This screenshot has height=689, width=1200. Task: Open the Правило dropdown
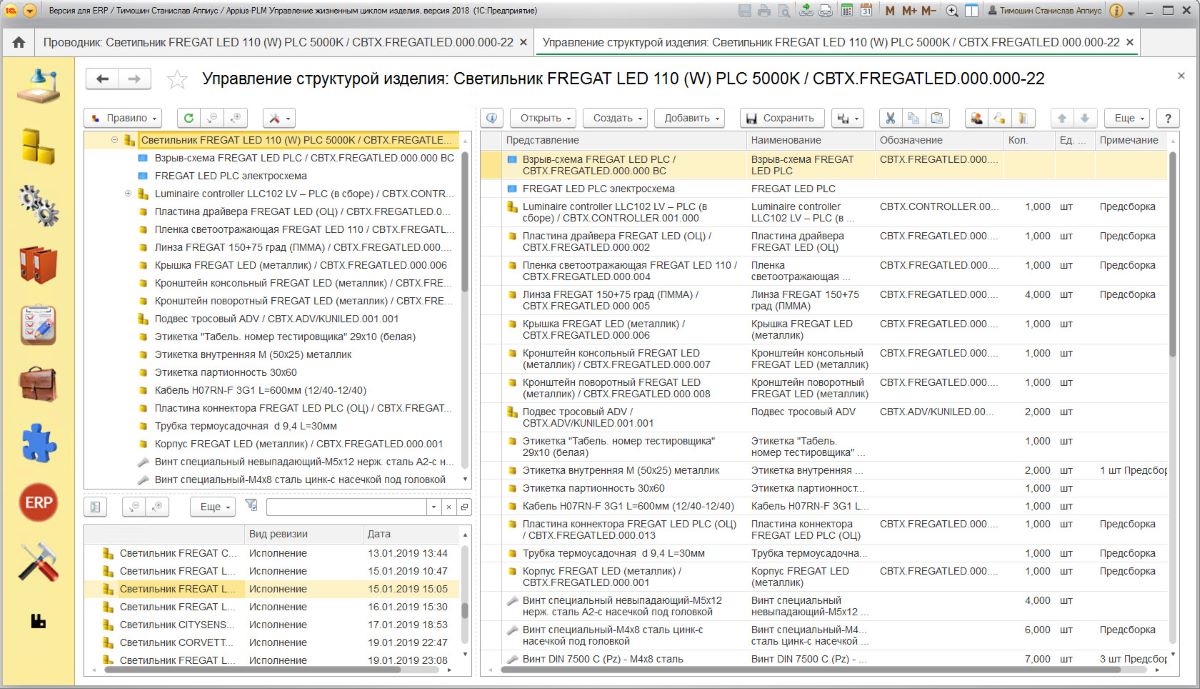(x=122, y=118)
